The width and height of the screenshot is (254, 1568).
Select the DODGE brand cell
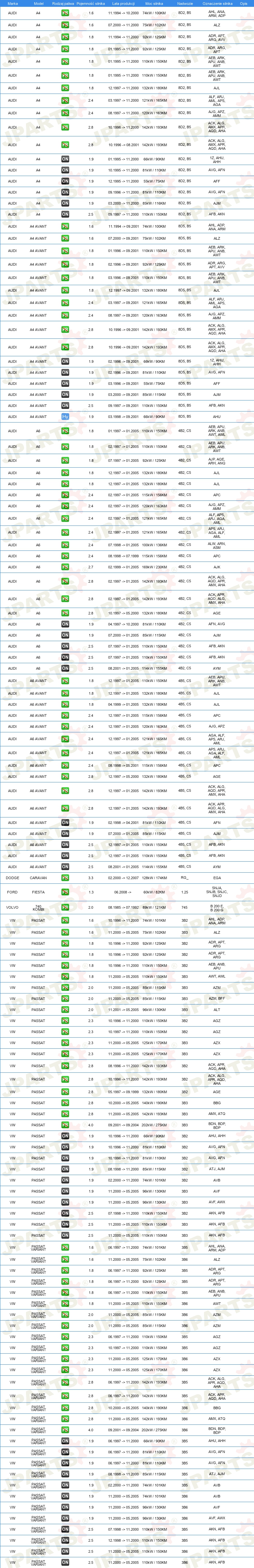pyautogui.click(x=12, y=879)
